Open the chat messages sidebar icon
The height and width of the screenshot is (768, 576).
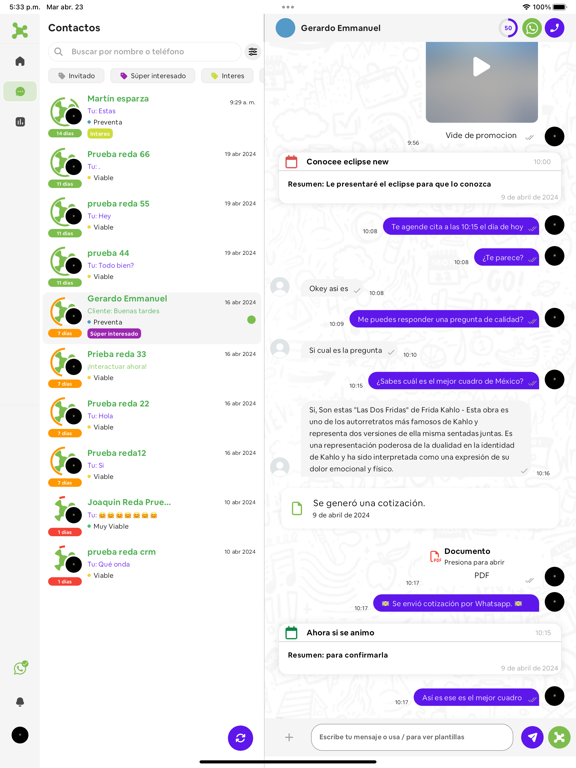(x=20, y=91)
